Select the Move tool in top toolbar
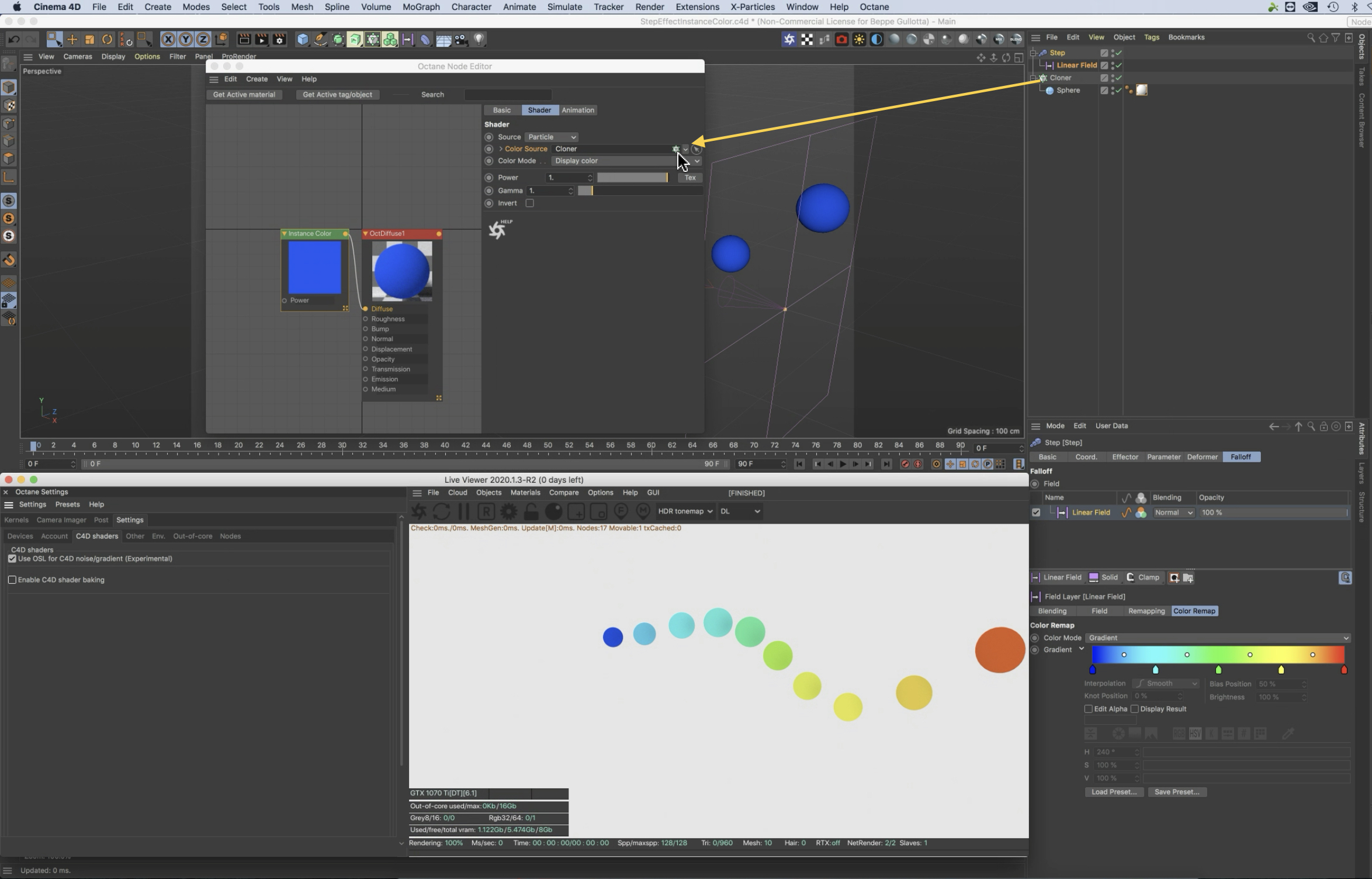The image size is (1372, 879). [72, 39]
